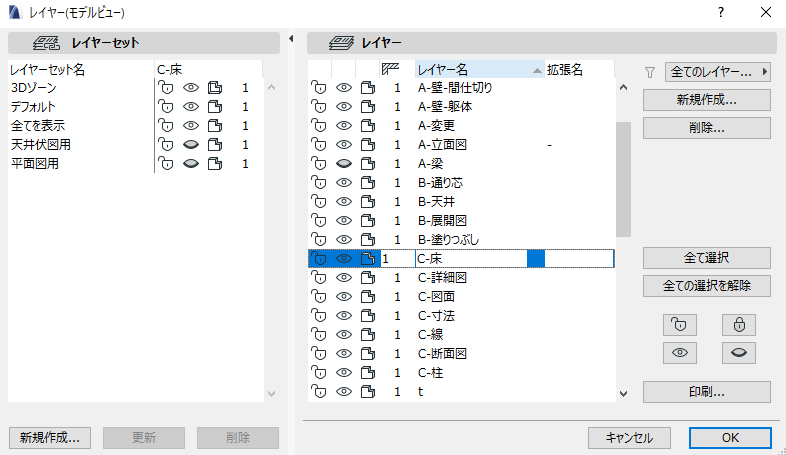Screen dimensions: 786x455
Task: Collapse layer set panel with the left arrow
Action: 291,39
